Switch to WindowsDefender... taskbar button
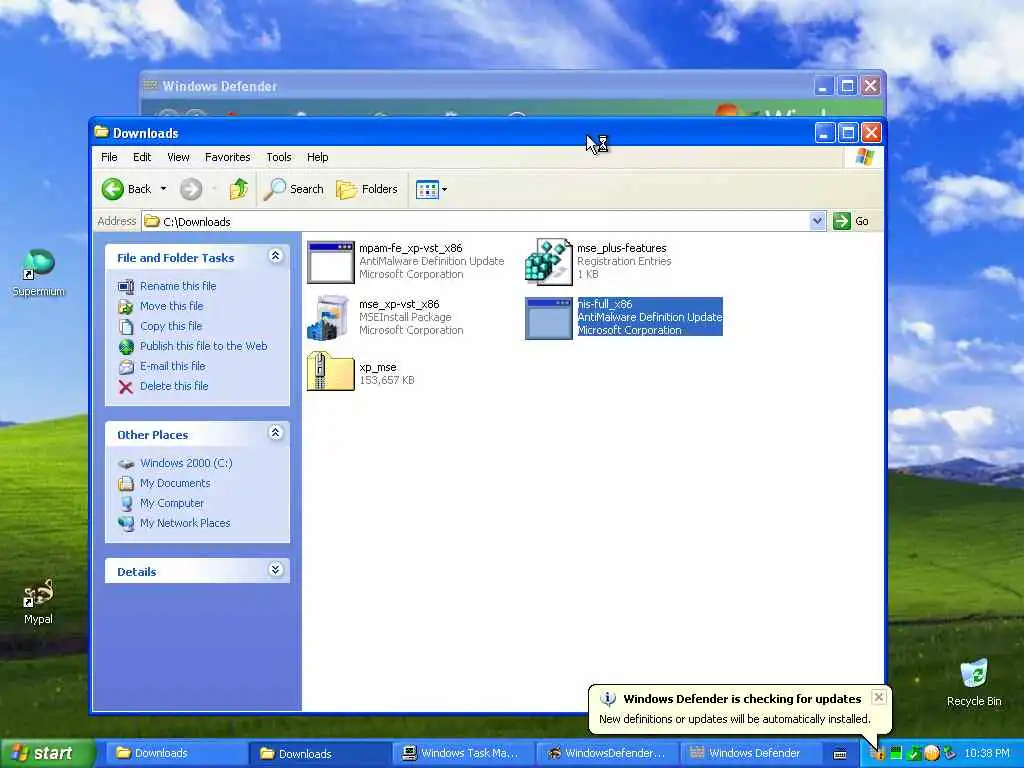The image size is (1024, 768). click(x=607, y=753)
